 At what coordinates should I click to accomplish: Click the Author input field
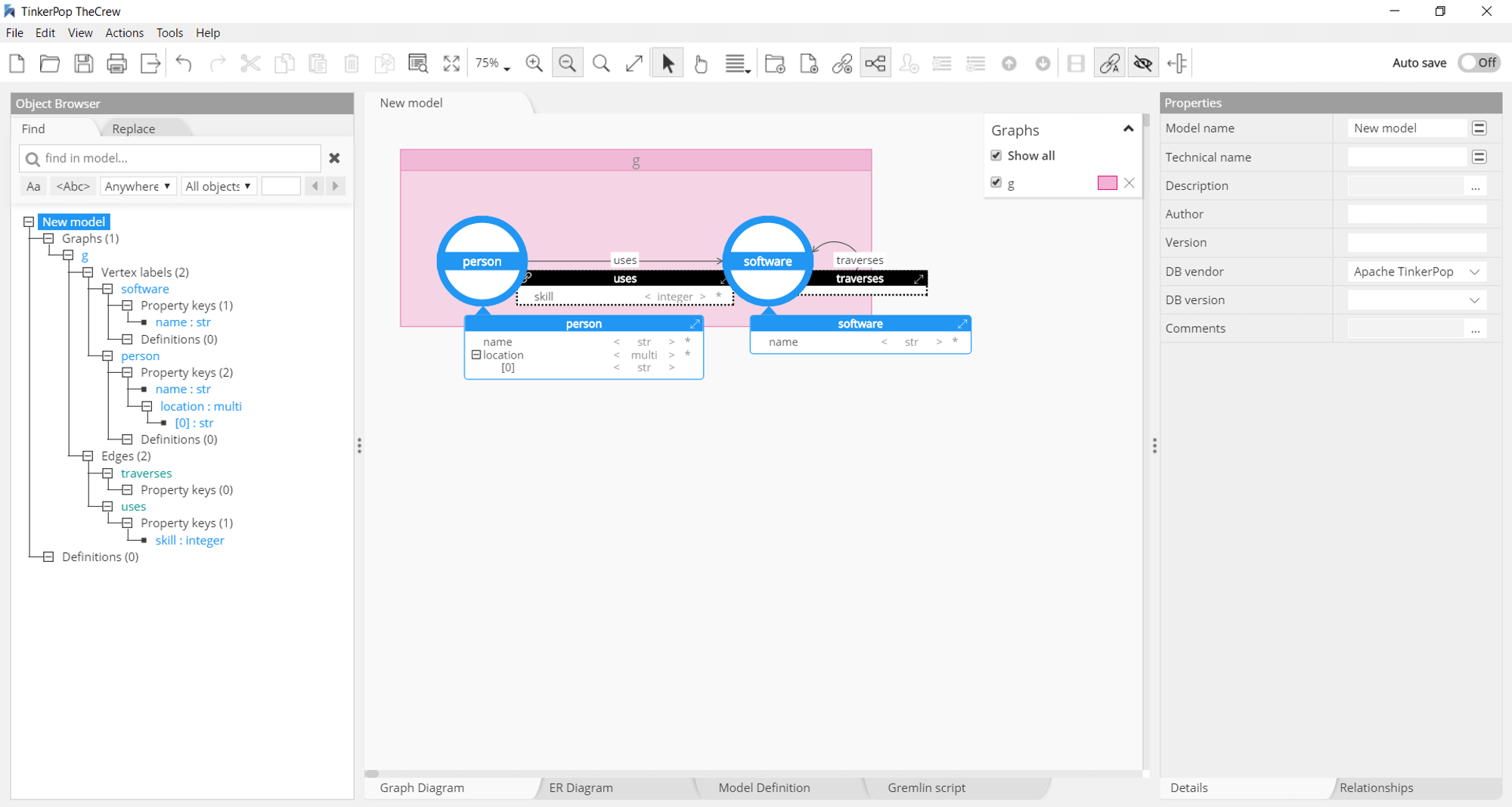click(x=1417, y=214)
